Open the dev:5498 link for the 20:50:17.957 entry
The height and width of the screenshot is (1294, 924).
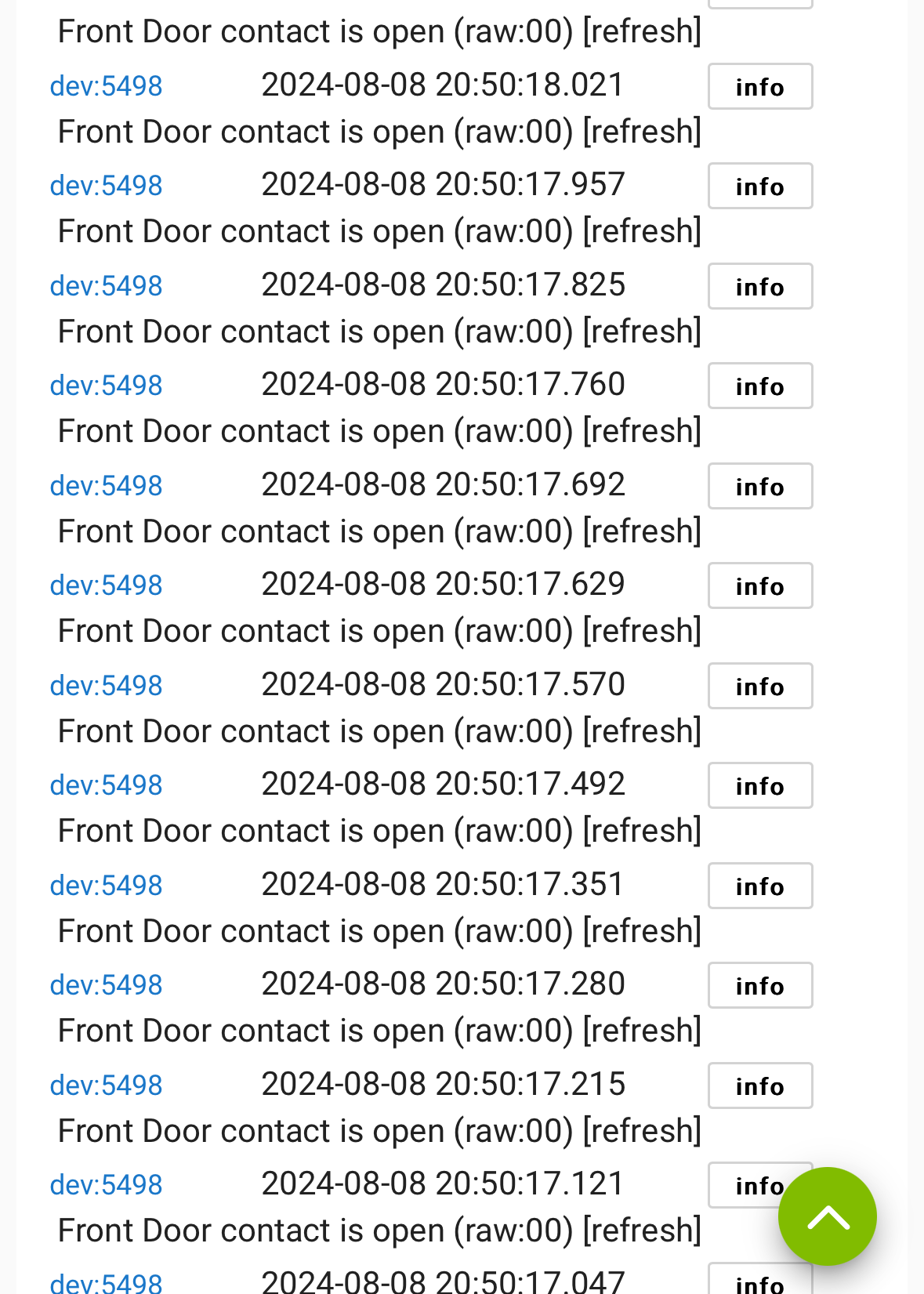click(106, 186)
